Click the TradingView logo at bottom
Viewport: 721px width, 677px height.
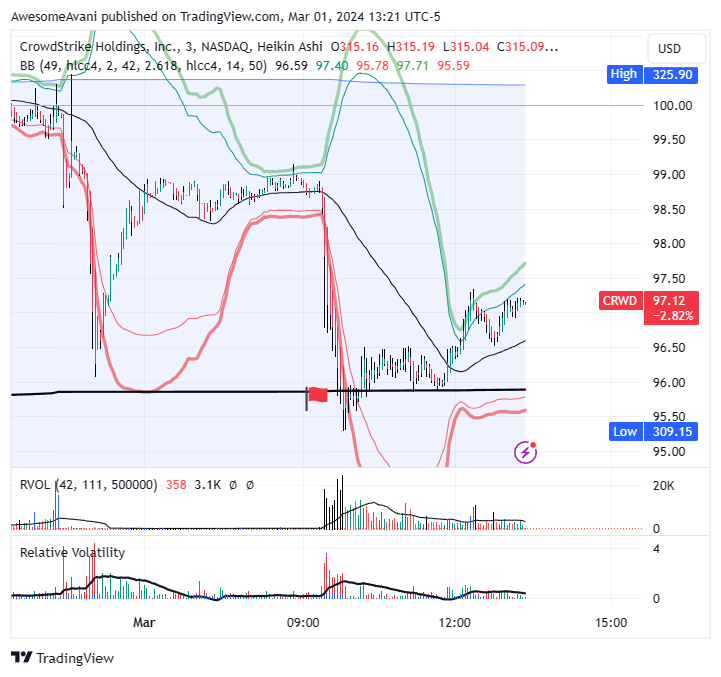click(63, 658)
